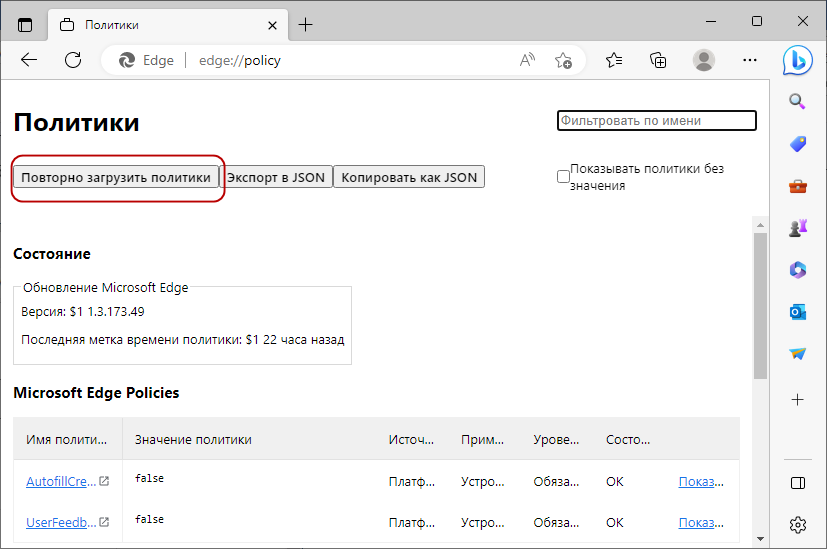Close the Политики tab
Image resolution: width=827 pixels, height=549 pixels.
(x=272, y=25)
